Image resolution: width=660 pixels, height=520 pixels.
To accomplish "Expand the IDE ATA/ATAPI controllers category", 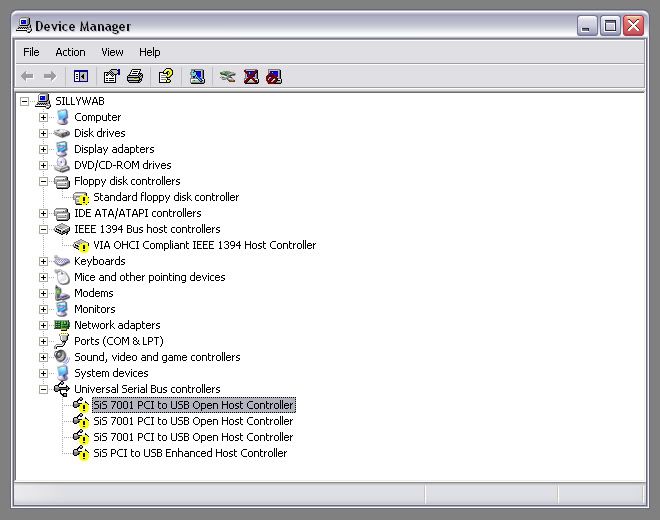I will 43,213.
